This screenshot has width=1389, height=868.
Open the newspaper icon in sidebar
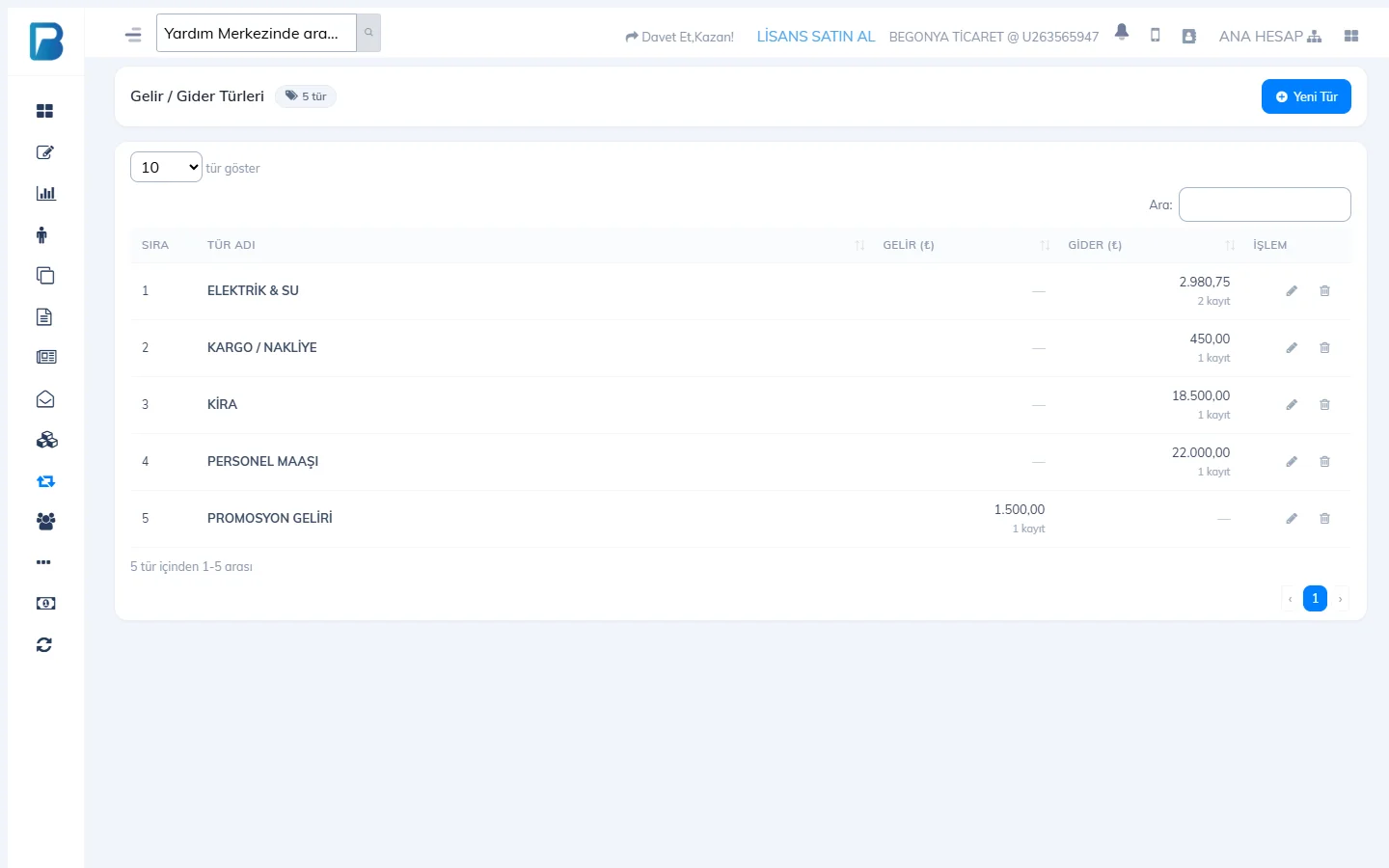(46, 357)
